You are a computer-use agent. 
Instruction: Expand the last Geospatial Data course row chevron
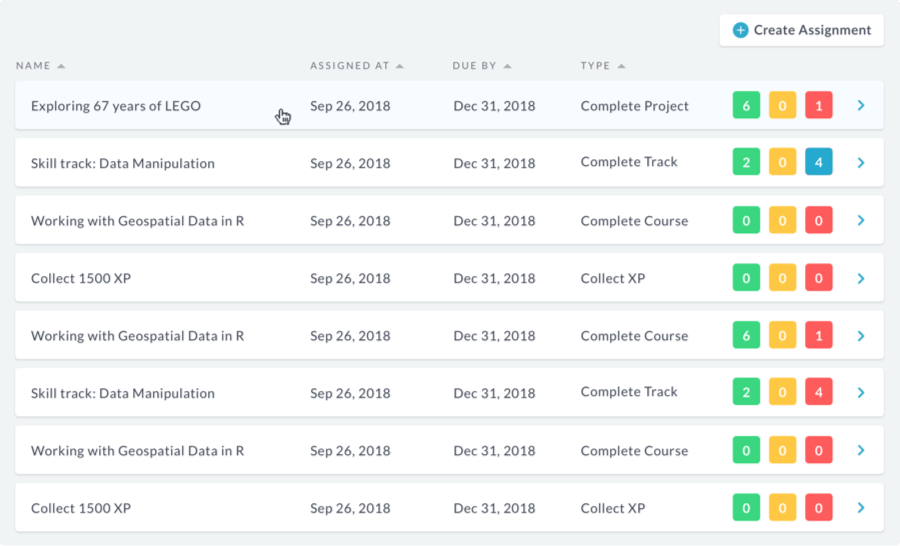[x=861, y=450]
